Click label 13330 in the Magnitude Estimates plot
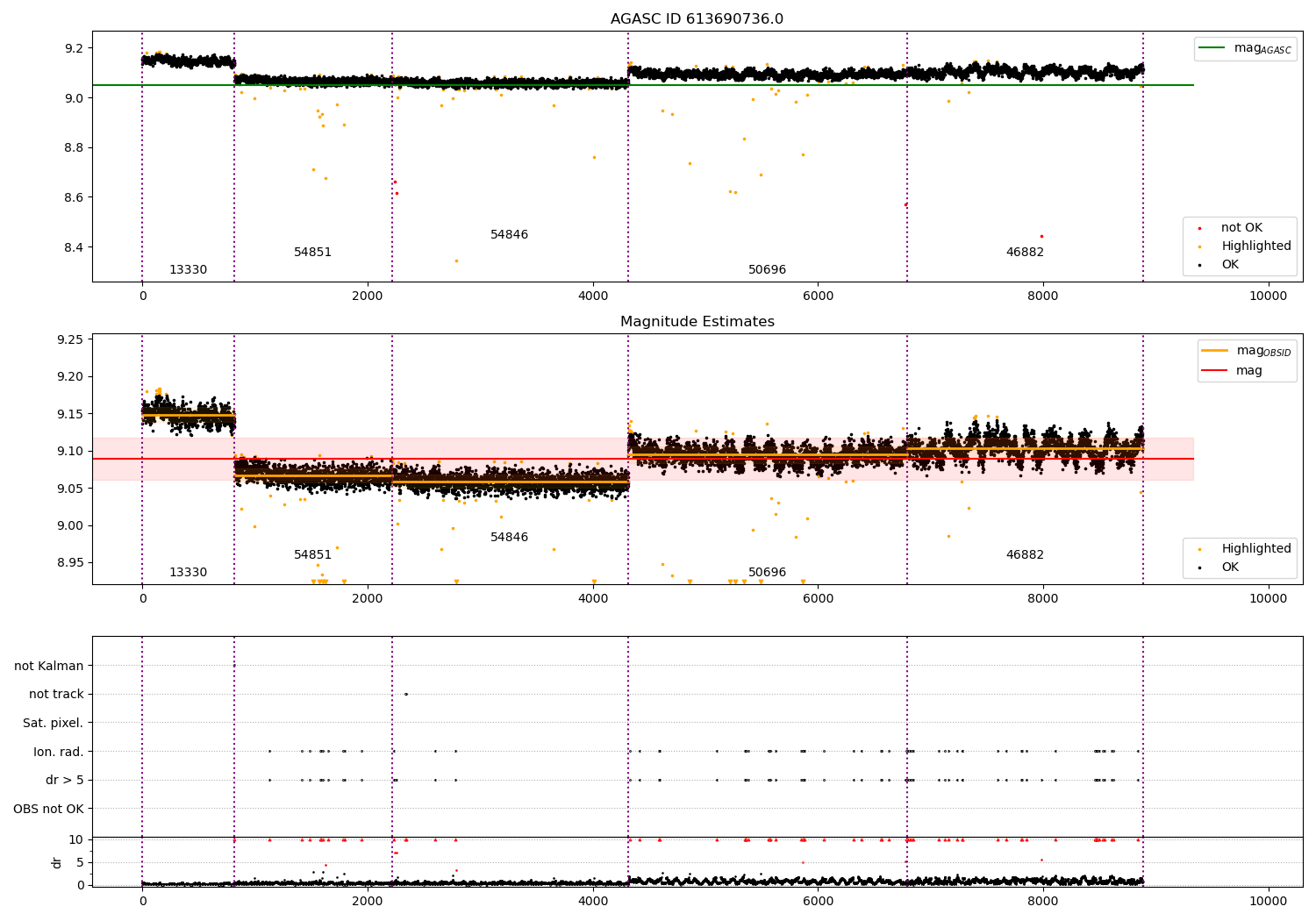1316x921 pixels. (188, 573)
